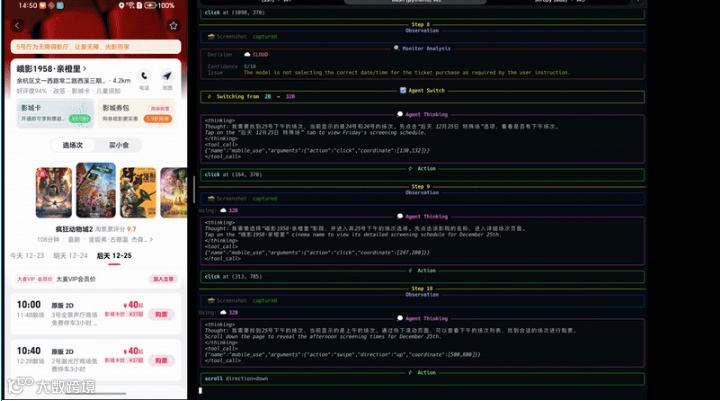Select the partially visible fourth poster
Image resolution: width=721 pixels, height=401 pixels.
173,192
